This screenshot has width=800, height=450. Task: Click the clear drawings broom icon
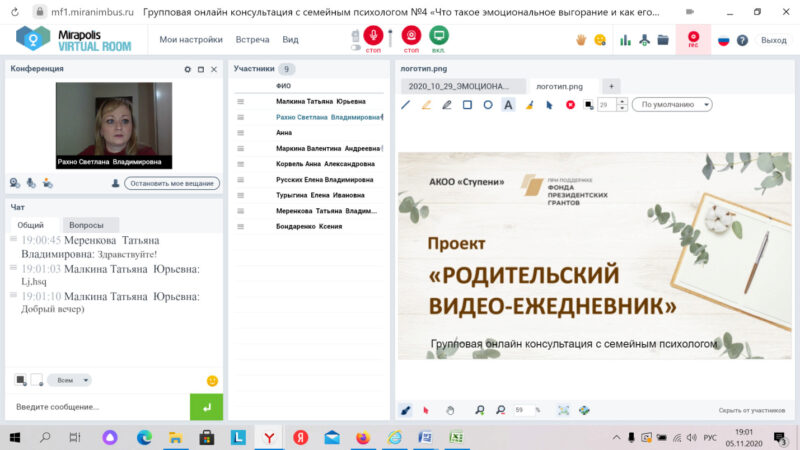[x=529, y=105]
